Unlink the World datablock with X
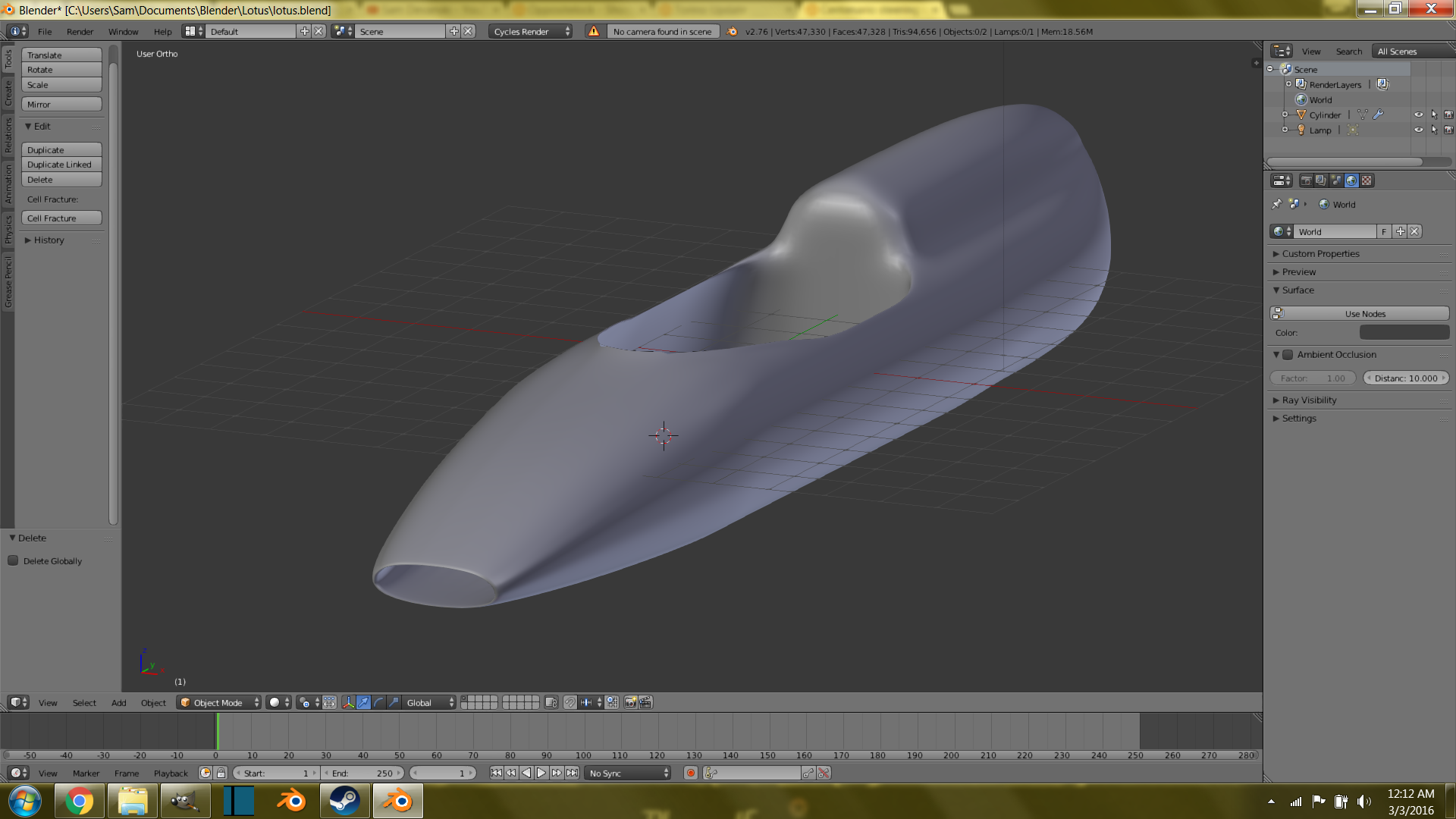 1414,231
